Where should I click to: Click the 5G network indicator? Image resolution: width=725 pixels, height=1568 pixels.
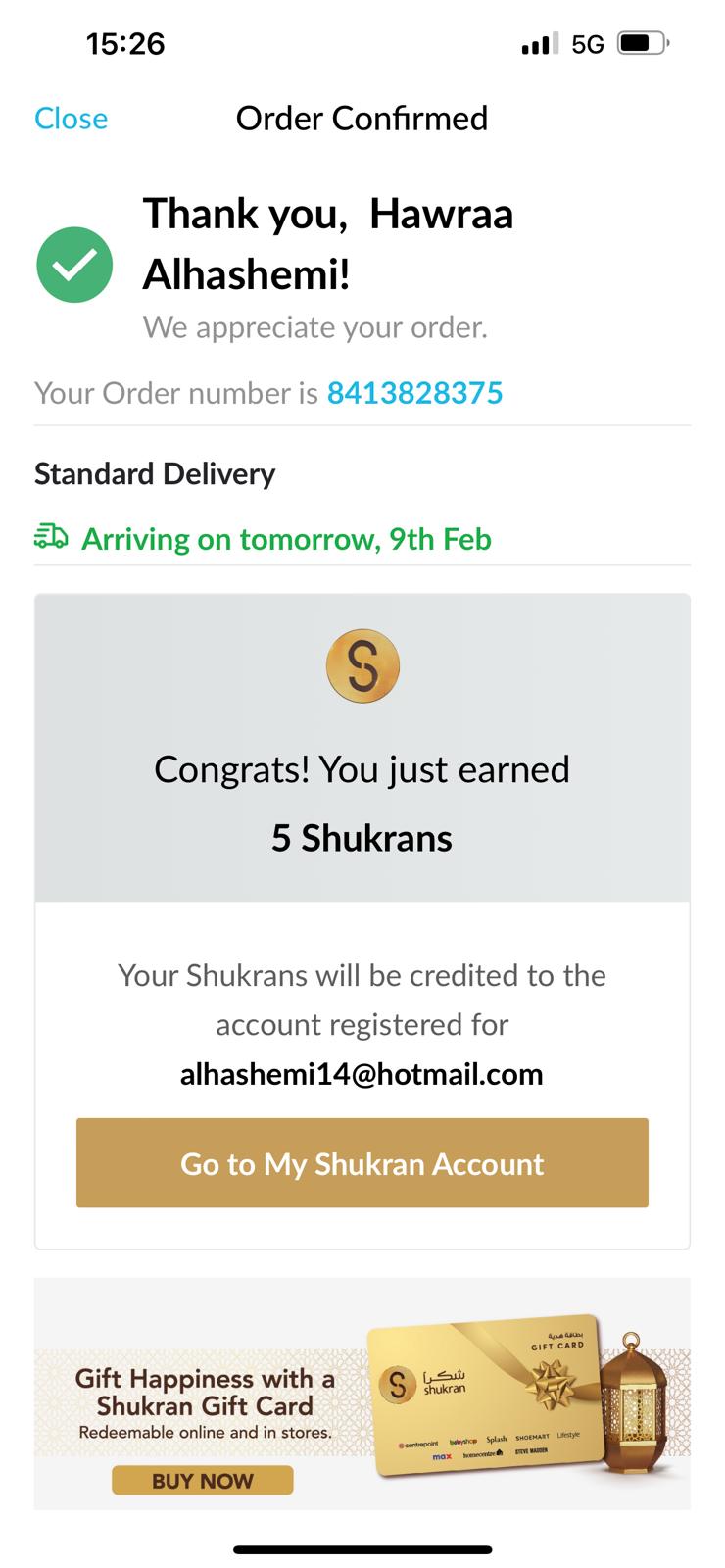coord(588,44)
